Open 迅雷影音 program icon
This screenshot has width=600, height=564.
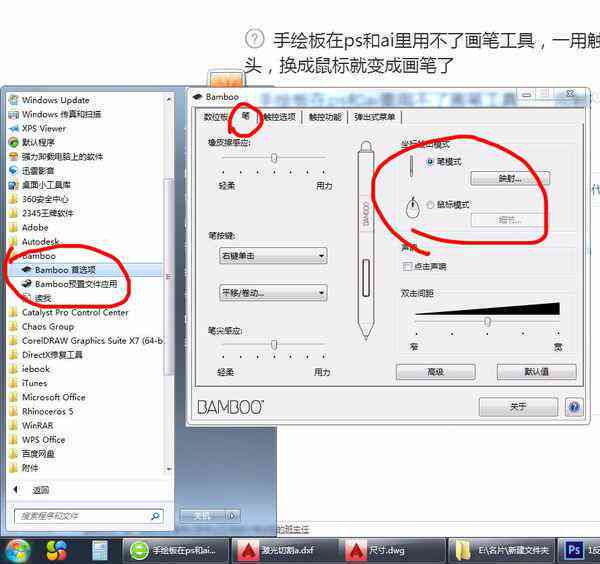tap(13, 171)
